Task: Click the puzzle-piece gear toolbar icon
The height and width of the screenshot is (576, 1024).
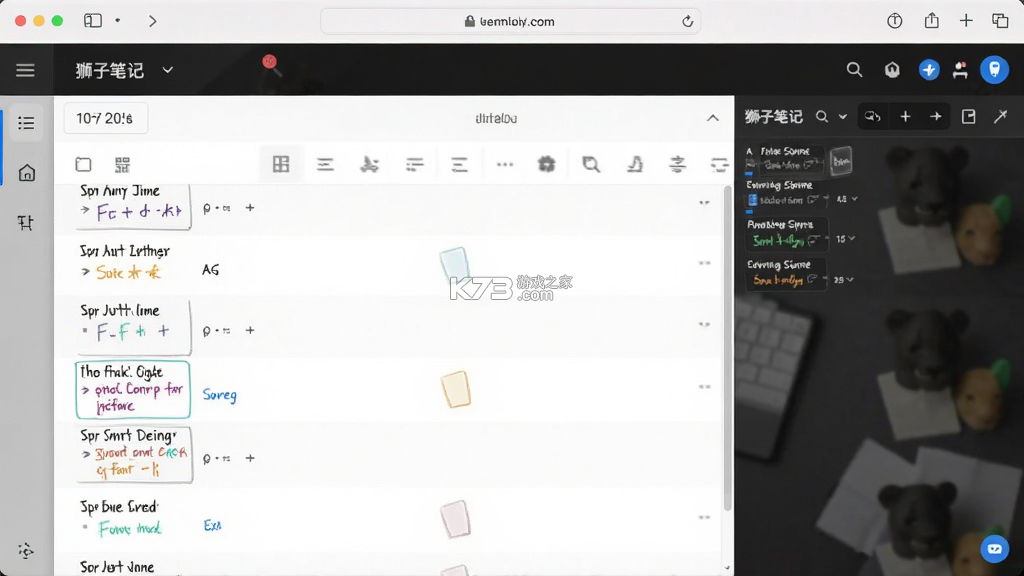Action: click(547, 165)
